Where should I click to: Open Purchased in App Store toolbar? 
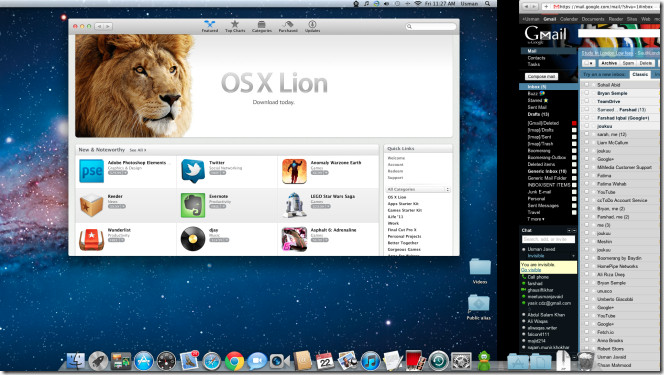(x=288, y=26)
